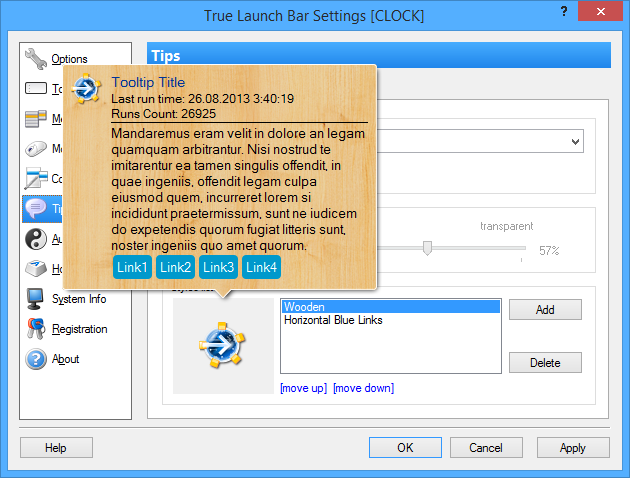630x478 pixels.
Task: Click the Registration keys icon
Action: coord(36,329)
